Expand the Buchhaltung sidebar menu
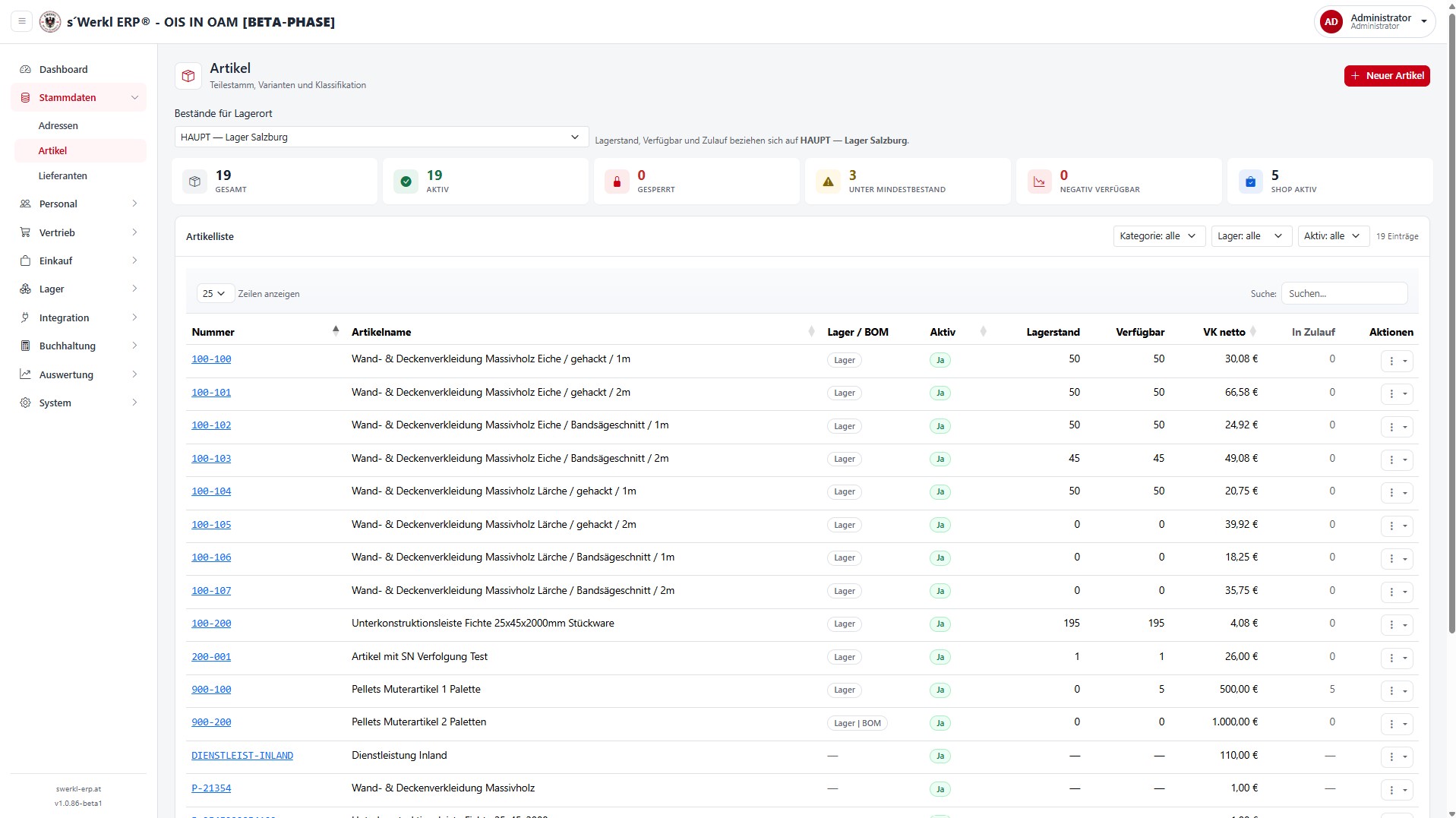 pyautogui.click(x=78, y=346)
